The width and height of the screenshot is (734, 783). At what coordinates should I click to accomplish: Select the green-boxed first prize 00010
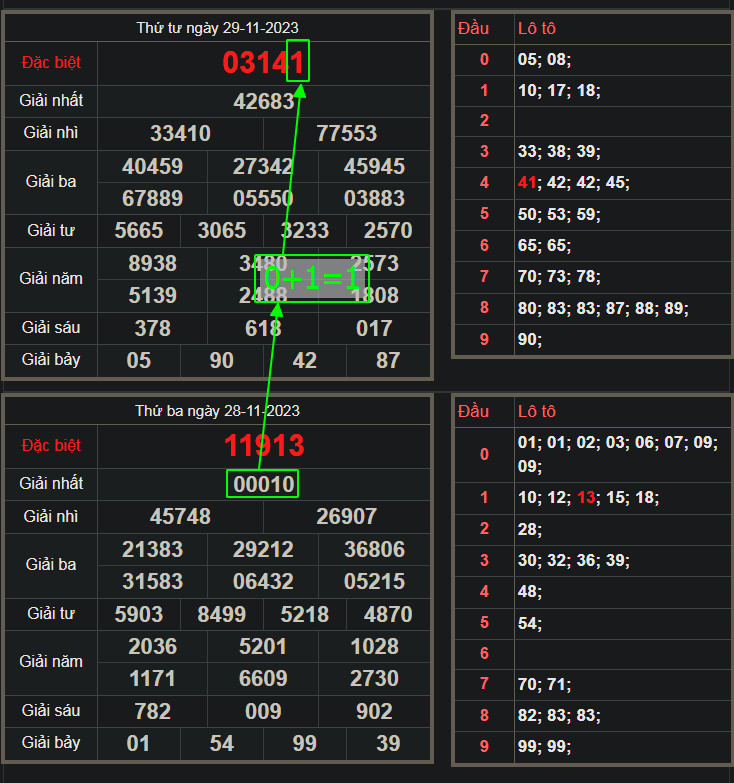click(x=263, y=484)
